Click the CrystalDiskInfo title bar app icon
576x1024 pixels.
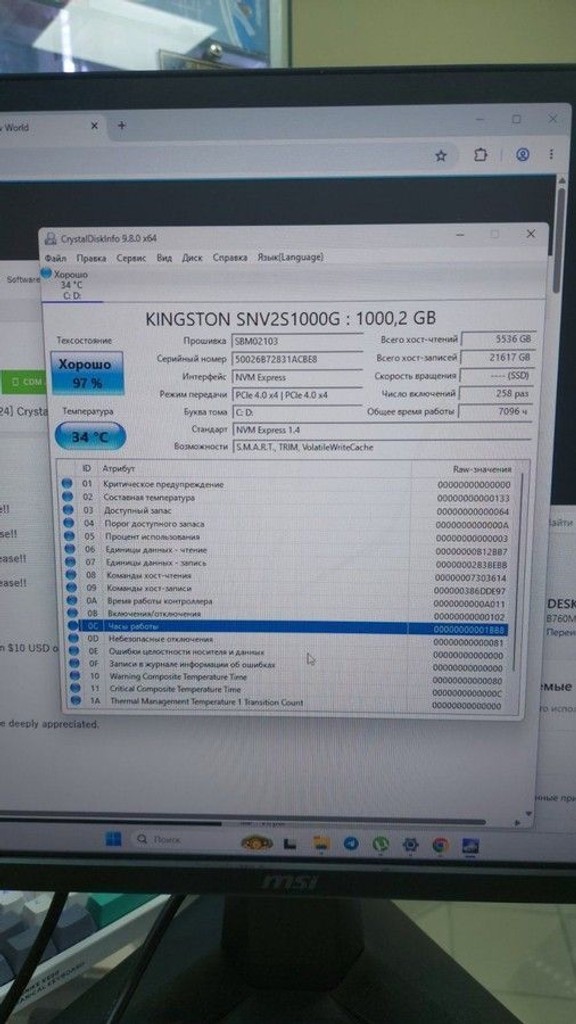coord(50,239)
